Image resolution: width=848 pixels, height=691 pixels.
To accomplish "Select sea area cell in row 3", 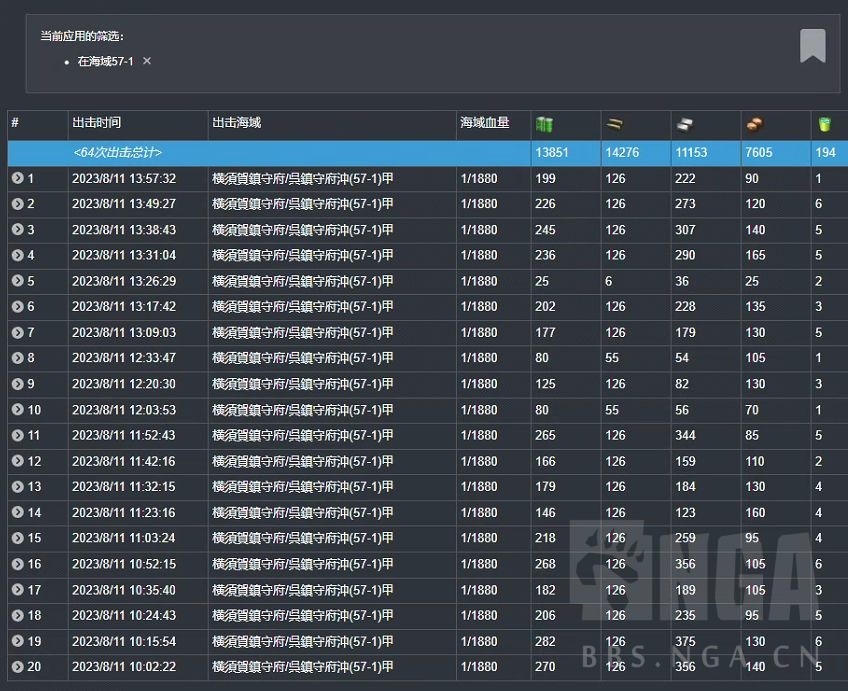I will pos(302,230).
